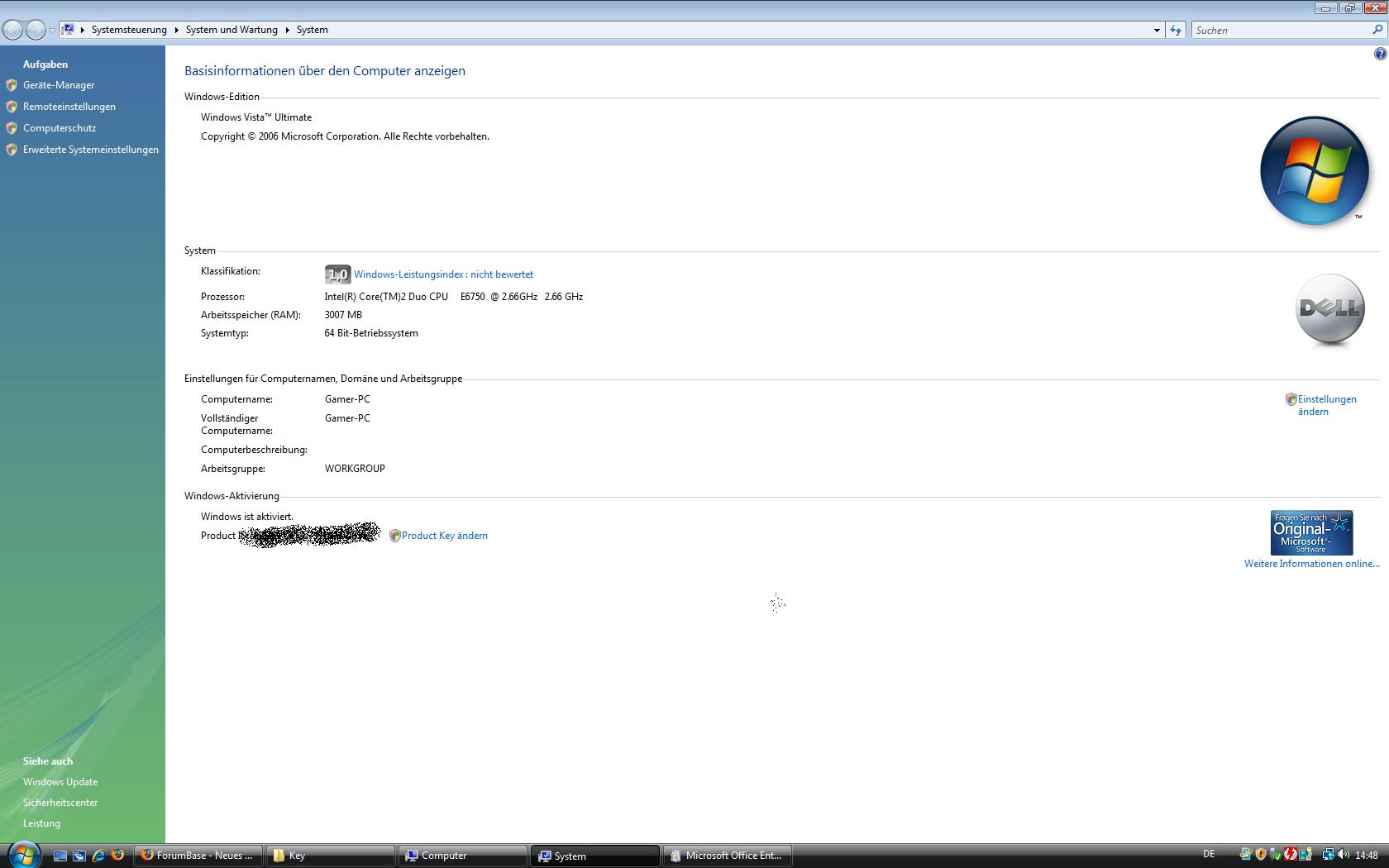Click the shield icon beside Remoteeinstellungen
Image resolution: width=1389 pixels, height=868 pixels.
tap(12, 107)
